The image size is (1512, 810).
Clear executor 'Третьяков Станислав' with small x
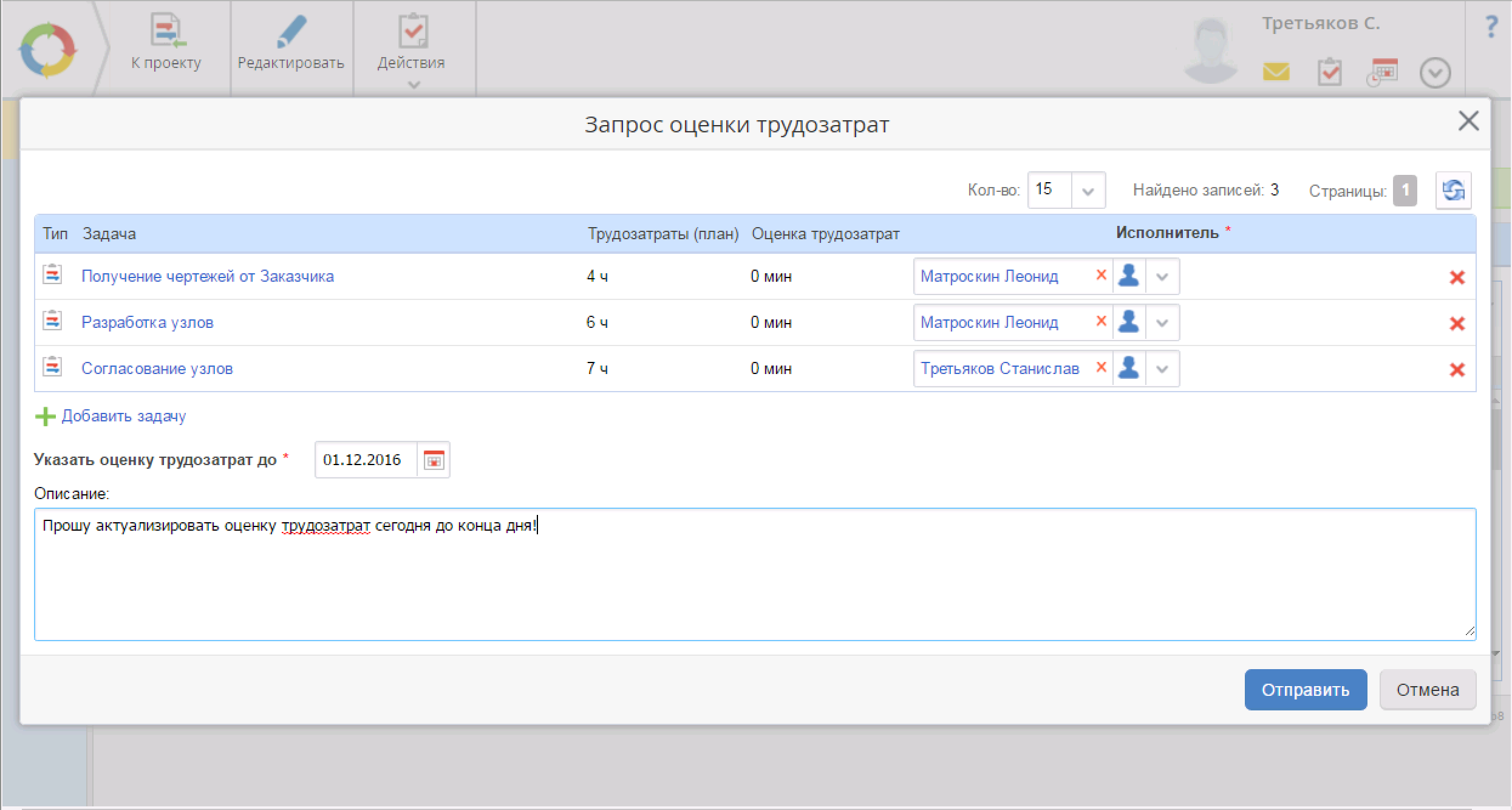click(x=1101, y=367)
